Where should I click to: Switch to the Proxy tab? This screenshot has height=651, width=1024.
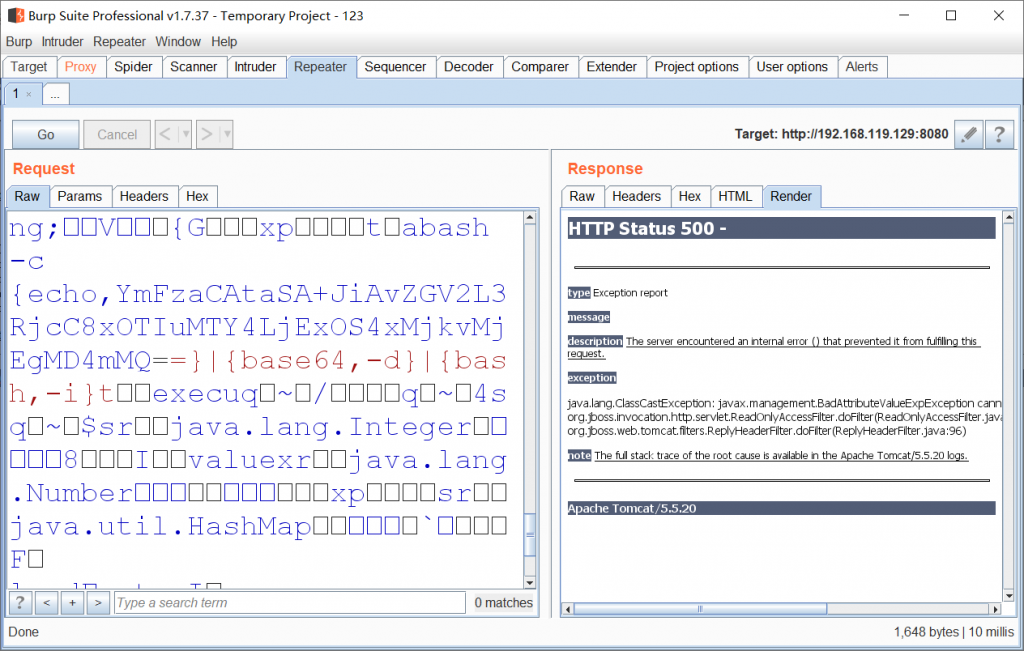pyautogui.click(x=80, y=67)
